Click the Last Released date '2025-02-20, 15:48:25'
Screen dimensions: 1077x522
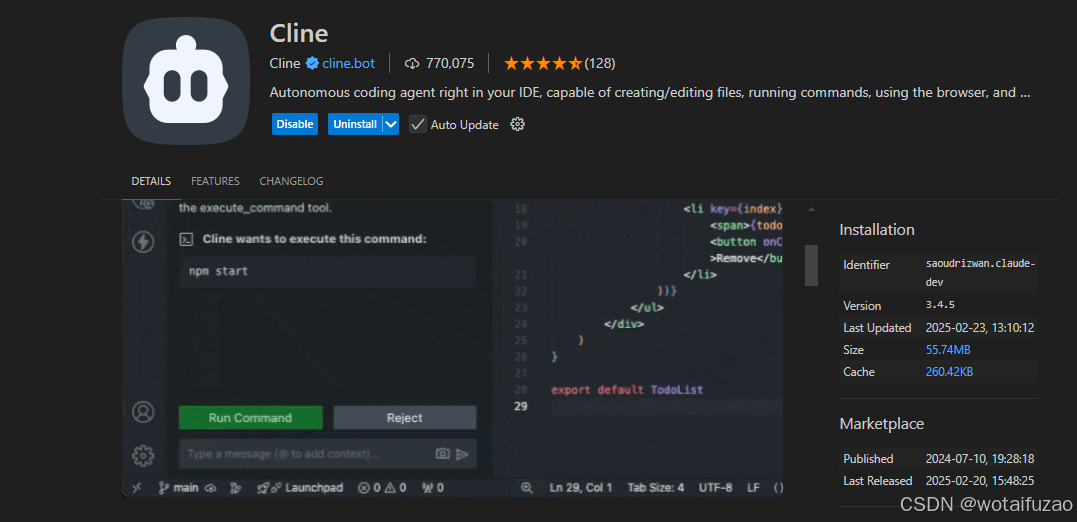tap(980, 481)
